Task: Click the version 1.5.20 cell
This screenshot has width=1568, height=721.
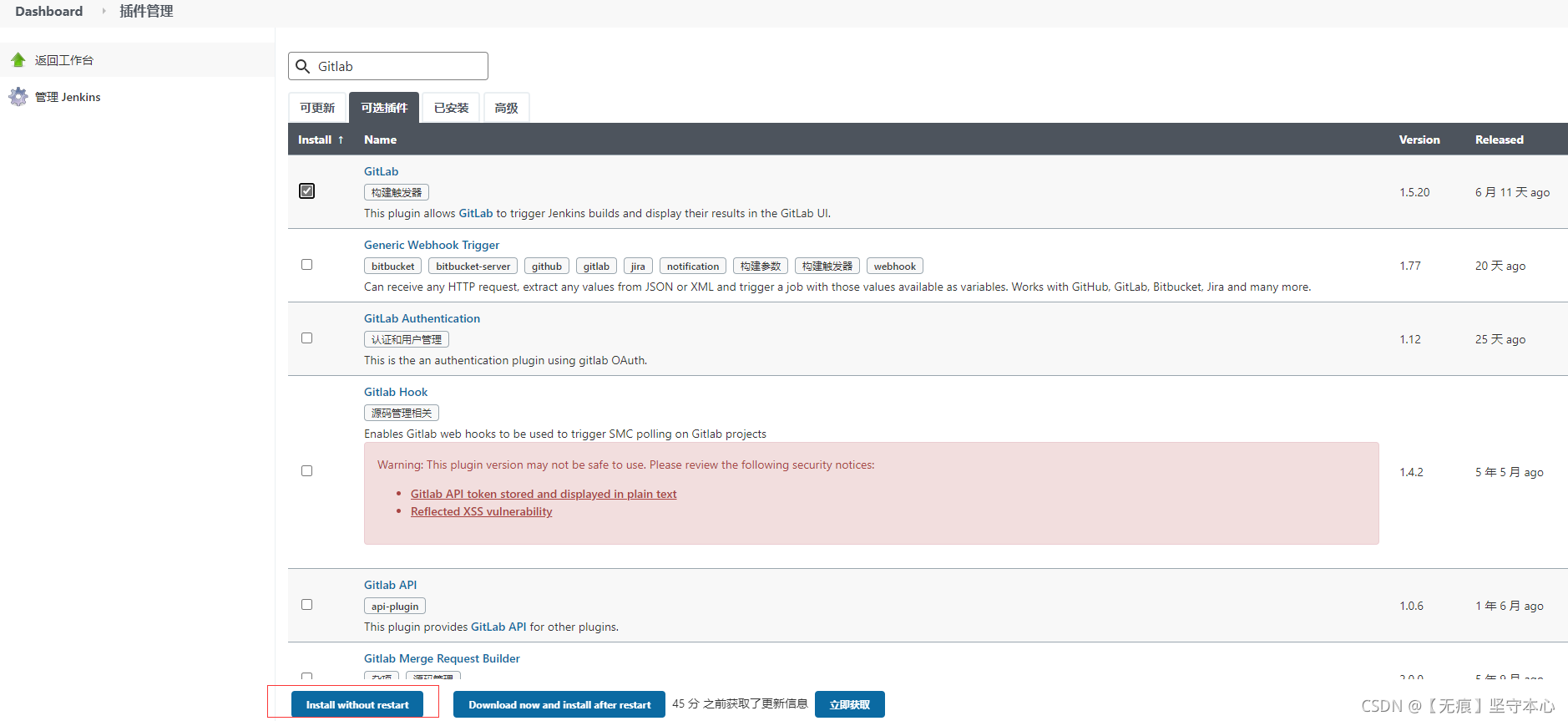Action: pyautogui.click(x=1414, y=192)
